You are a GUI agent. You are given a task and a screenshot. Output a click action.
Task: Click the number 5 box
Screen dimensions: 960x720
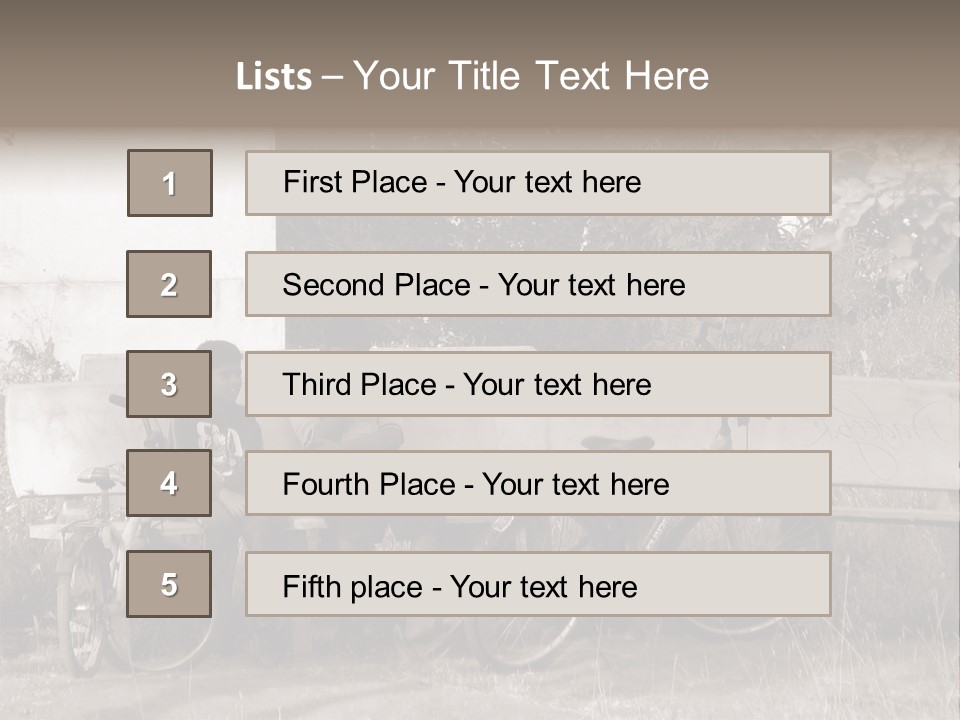coord(170,584)
